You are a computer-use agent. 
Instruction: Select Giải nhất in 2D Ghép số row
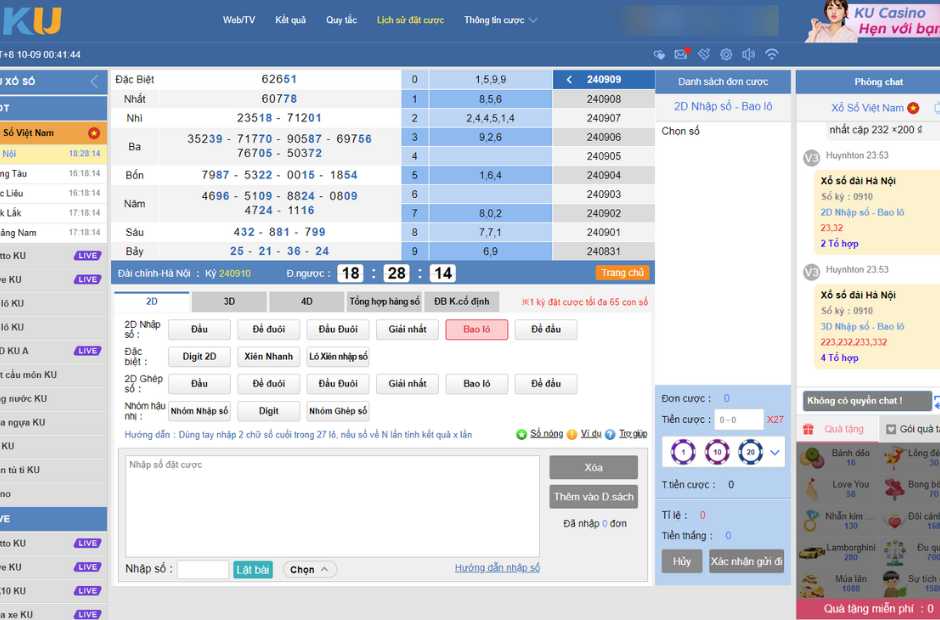(407, 383)
